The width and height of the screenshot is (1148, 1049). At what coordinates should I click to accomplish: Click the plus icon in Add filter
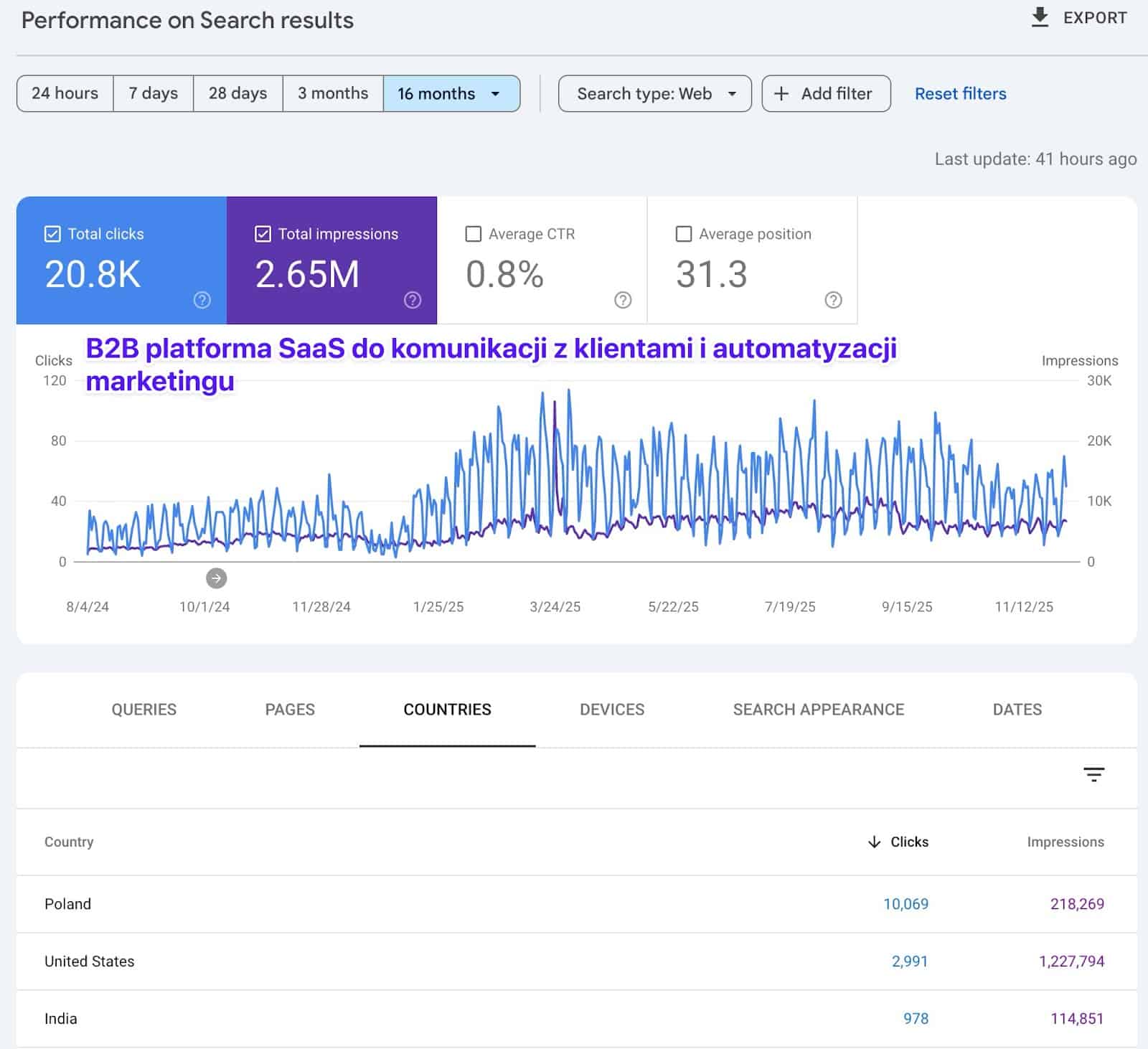(x=781, y=94)
